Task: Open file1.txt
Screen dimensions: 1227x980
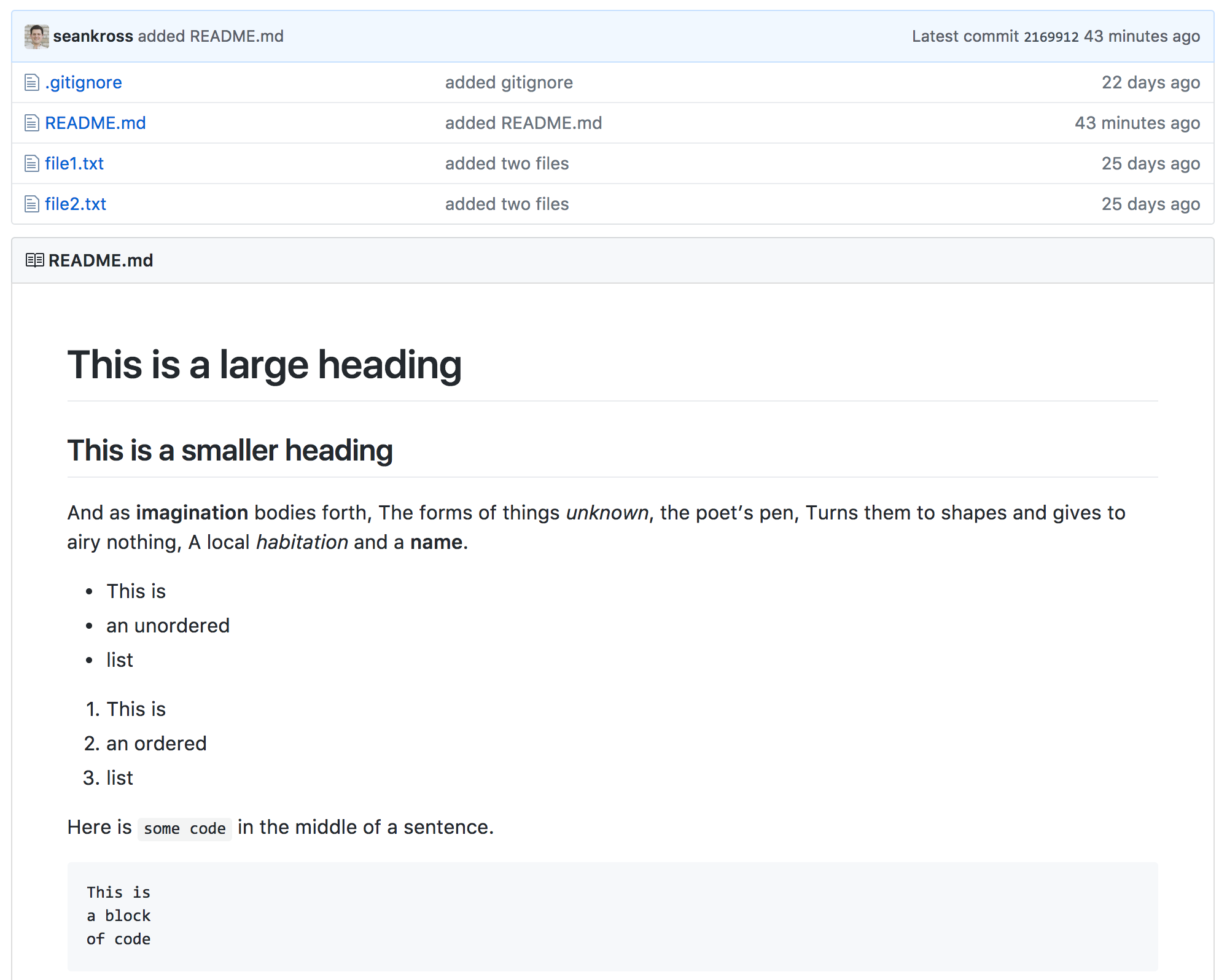Action: point(74,163)
